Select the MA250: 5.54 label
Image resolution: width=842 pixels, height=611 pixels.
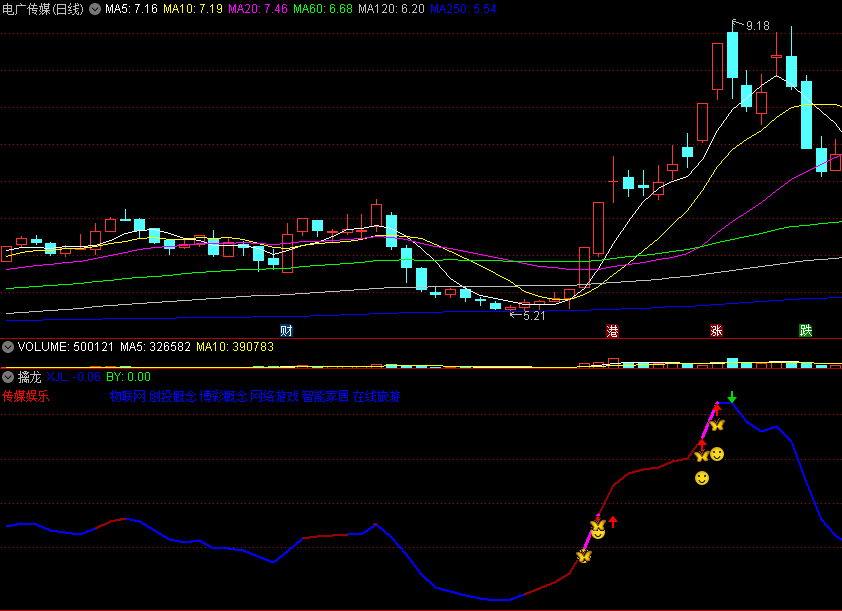click(463, 9)
